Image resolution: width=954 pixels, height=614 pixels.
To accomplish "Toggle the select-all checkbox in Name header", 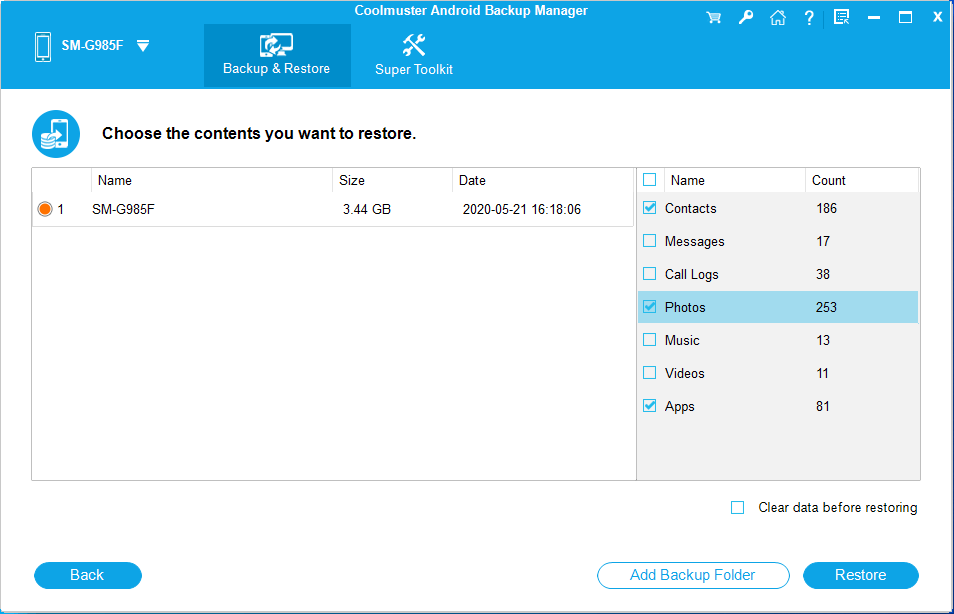I will (650, 180).
